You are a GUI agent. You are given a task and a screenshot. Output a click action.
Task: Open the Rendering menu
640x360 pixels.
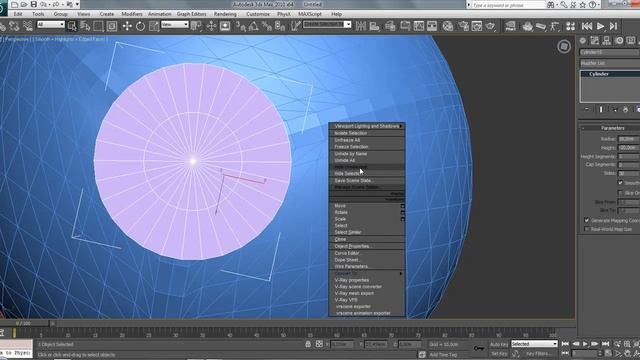225,14
